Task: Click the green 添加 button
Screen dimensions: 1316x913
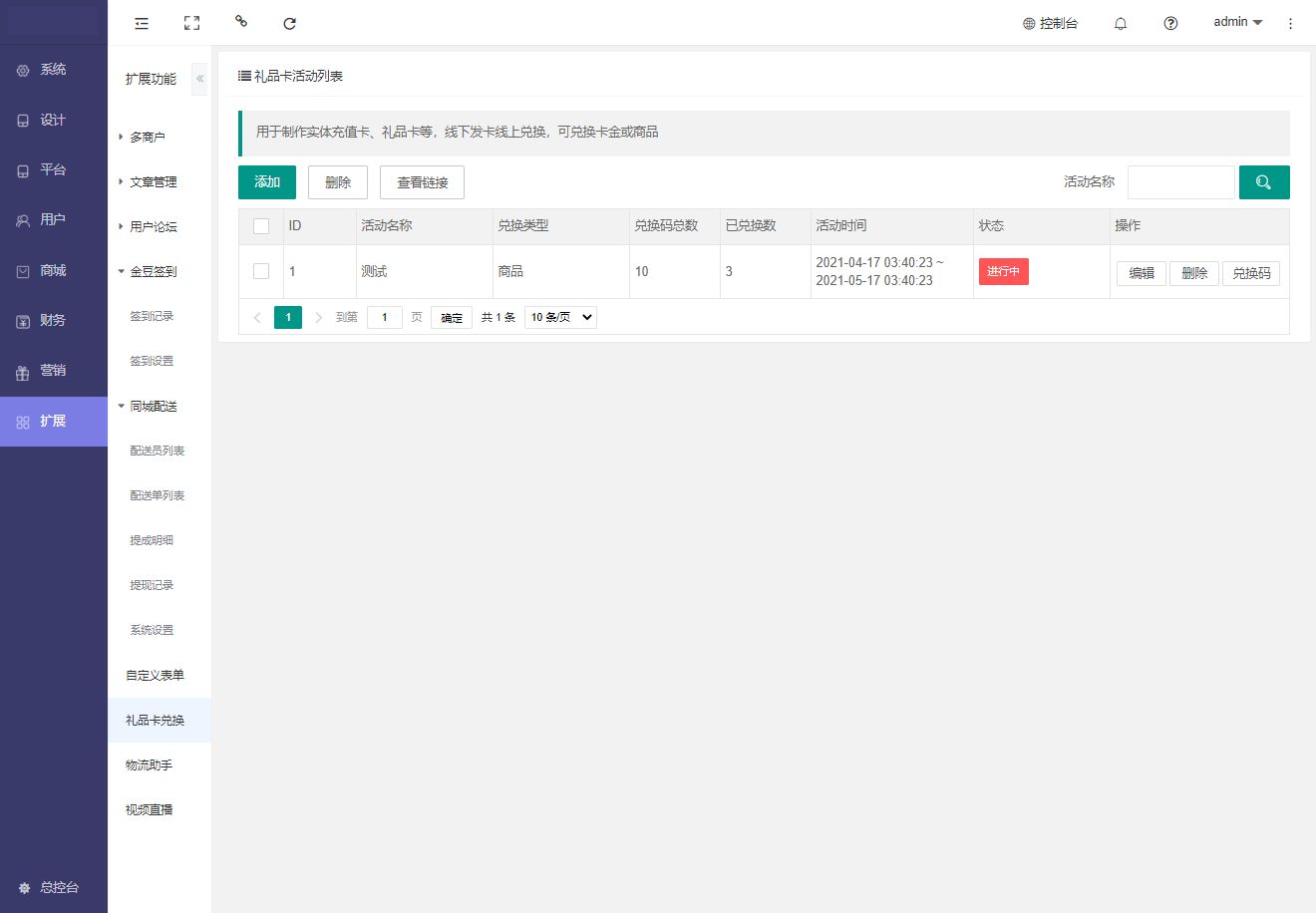Action: pos(267,182)
